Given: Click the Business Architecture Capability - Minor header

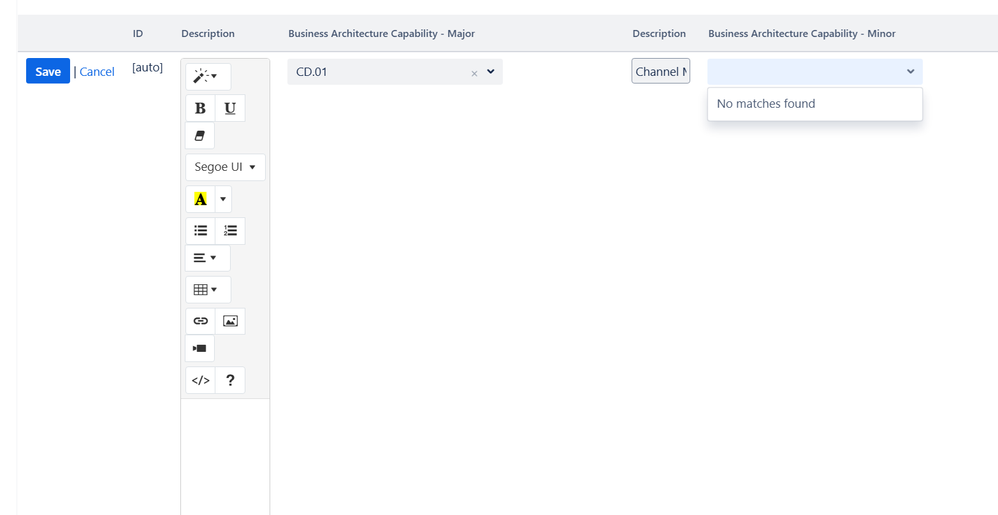Looking at the screenshot, I should [802, 33].
